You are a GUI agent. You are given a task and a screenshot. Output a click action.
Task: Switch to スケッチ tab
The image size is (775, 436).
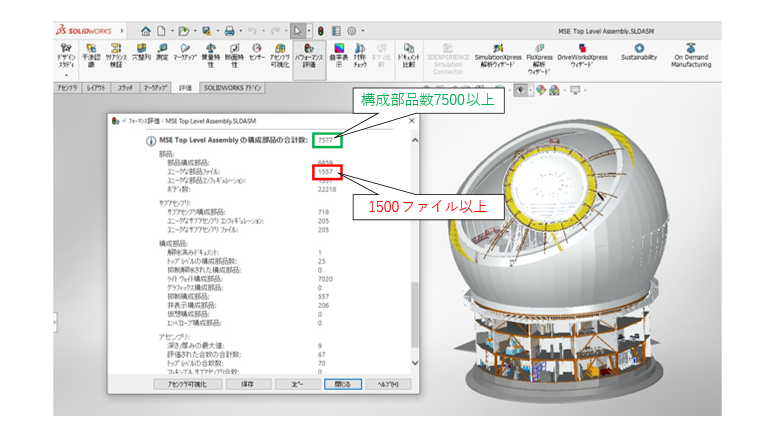125,88
